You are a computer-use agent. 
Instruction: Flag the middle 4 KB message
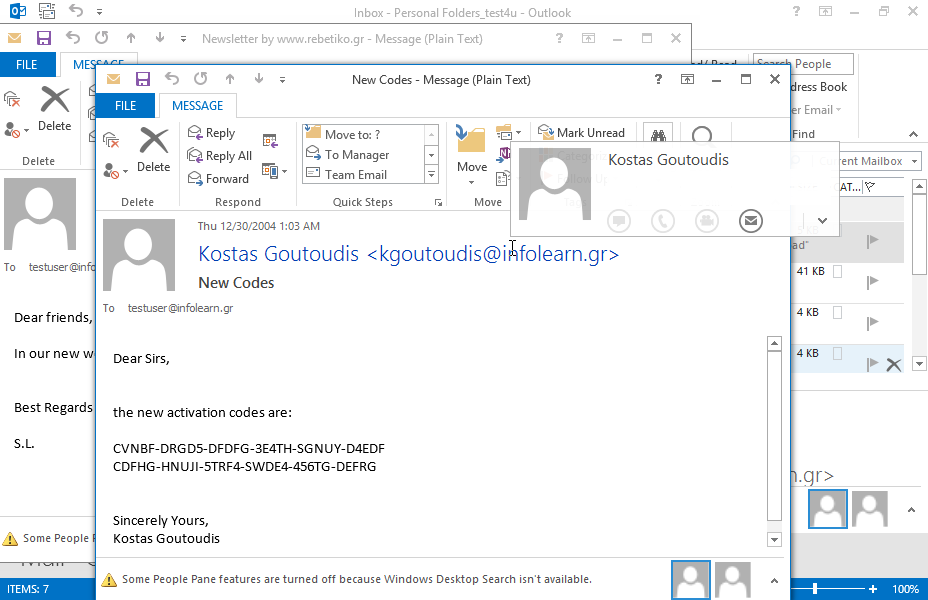click(x=872, y=323)
